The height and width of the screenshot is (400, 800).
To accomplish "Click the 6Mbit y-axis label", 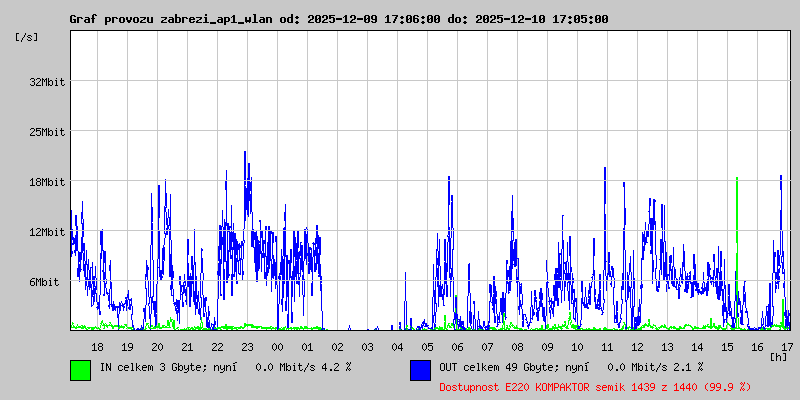I will coord(44,282).
